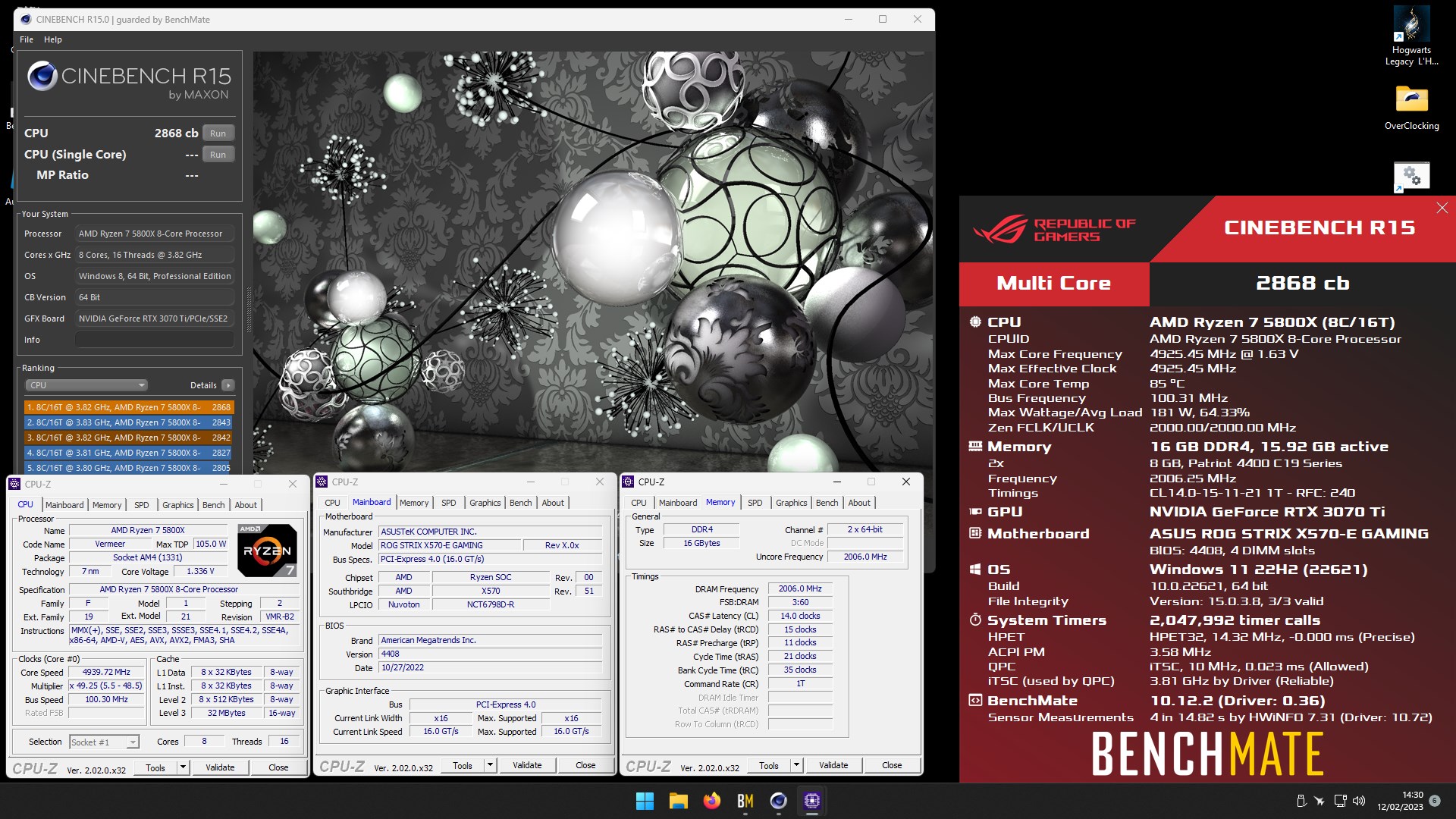Select ranking entry 1 with 2868 score
Image resolution: width=1456 pixels, height=819 pixels.
(x=128, y=407)
